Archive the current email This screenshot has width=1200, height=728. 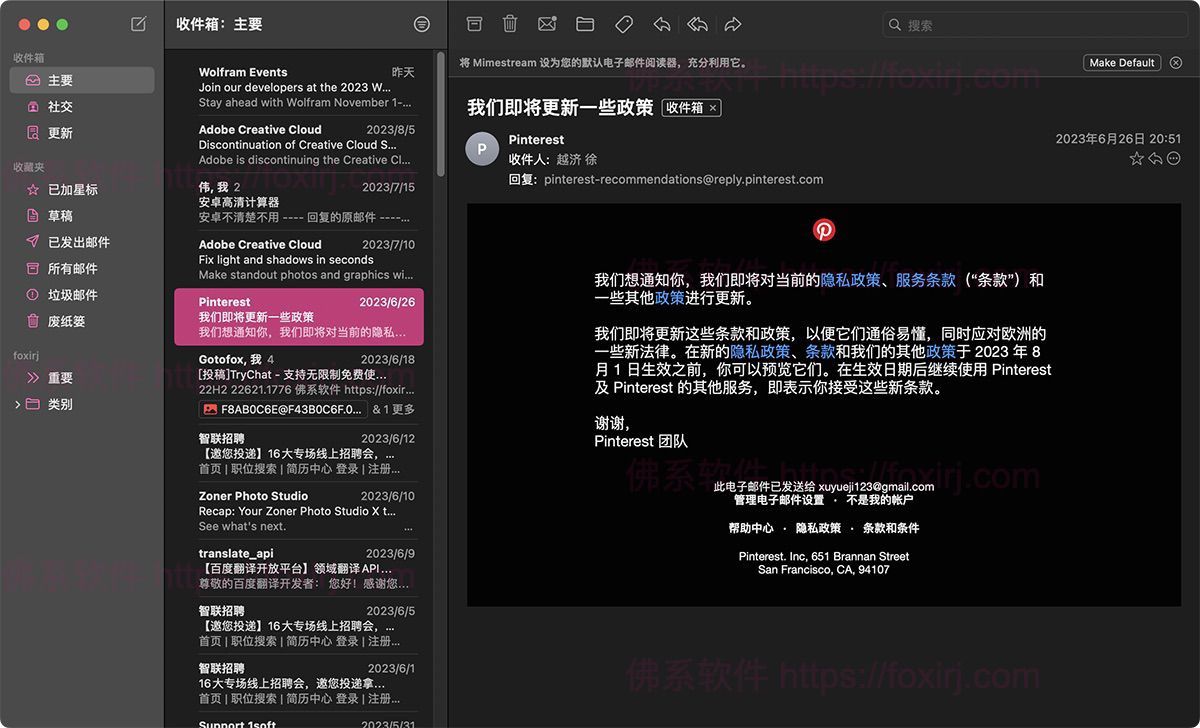pos(474,23)
